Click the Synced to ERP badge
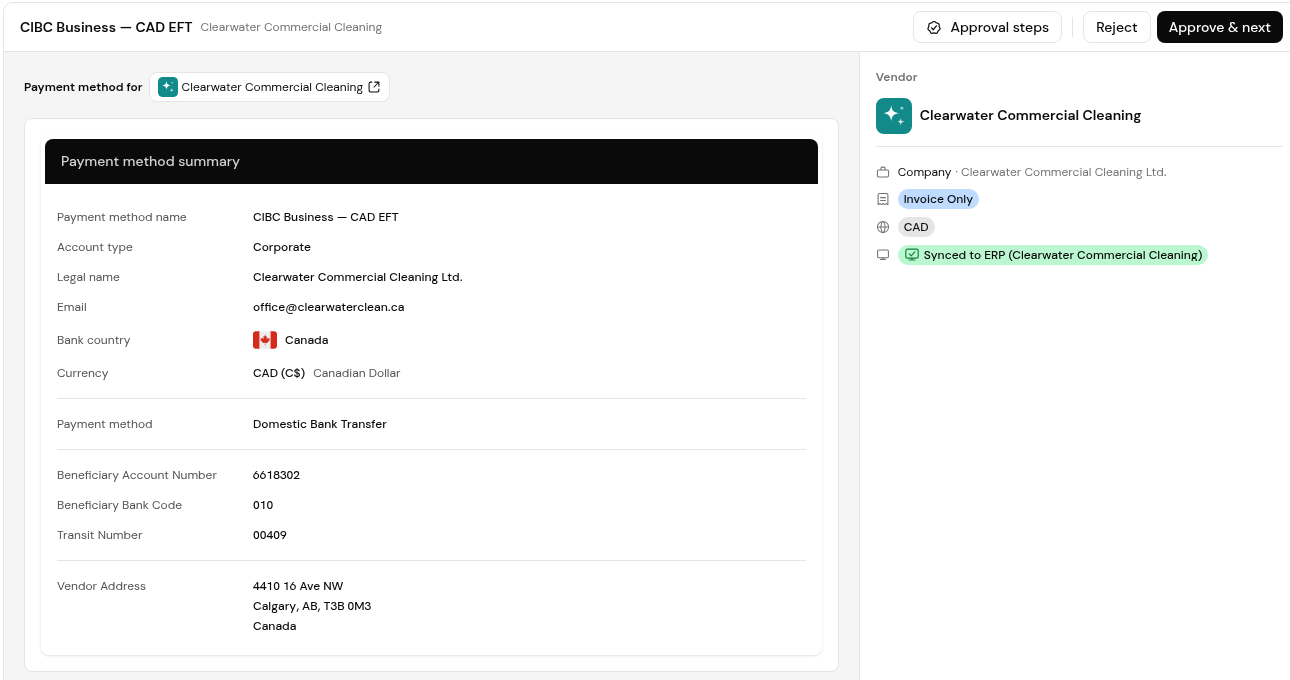The image size is (1290, 680). [1053, 255]
